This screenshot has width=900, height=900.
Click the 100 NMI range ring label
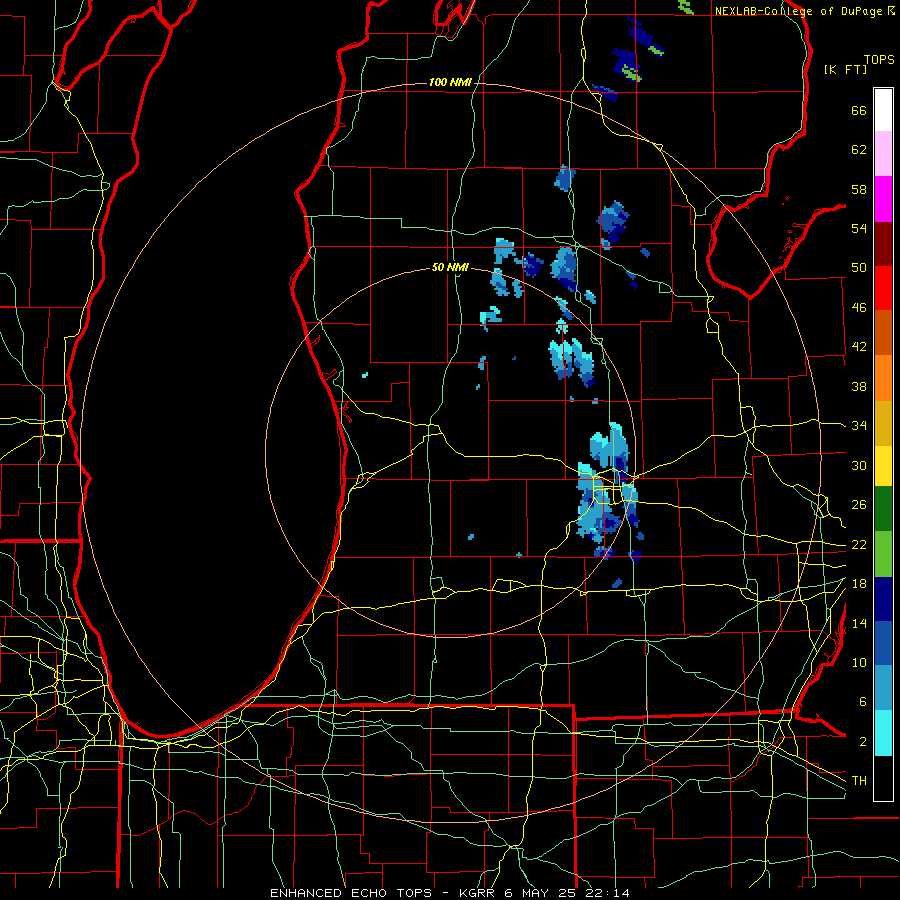pos(450,83)
